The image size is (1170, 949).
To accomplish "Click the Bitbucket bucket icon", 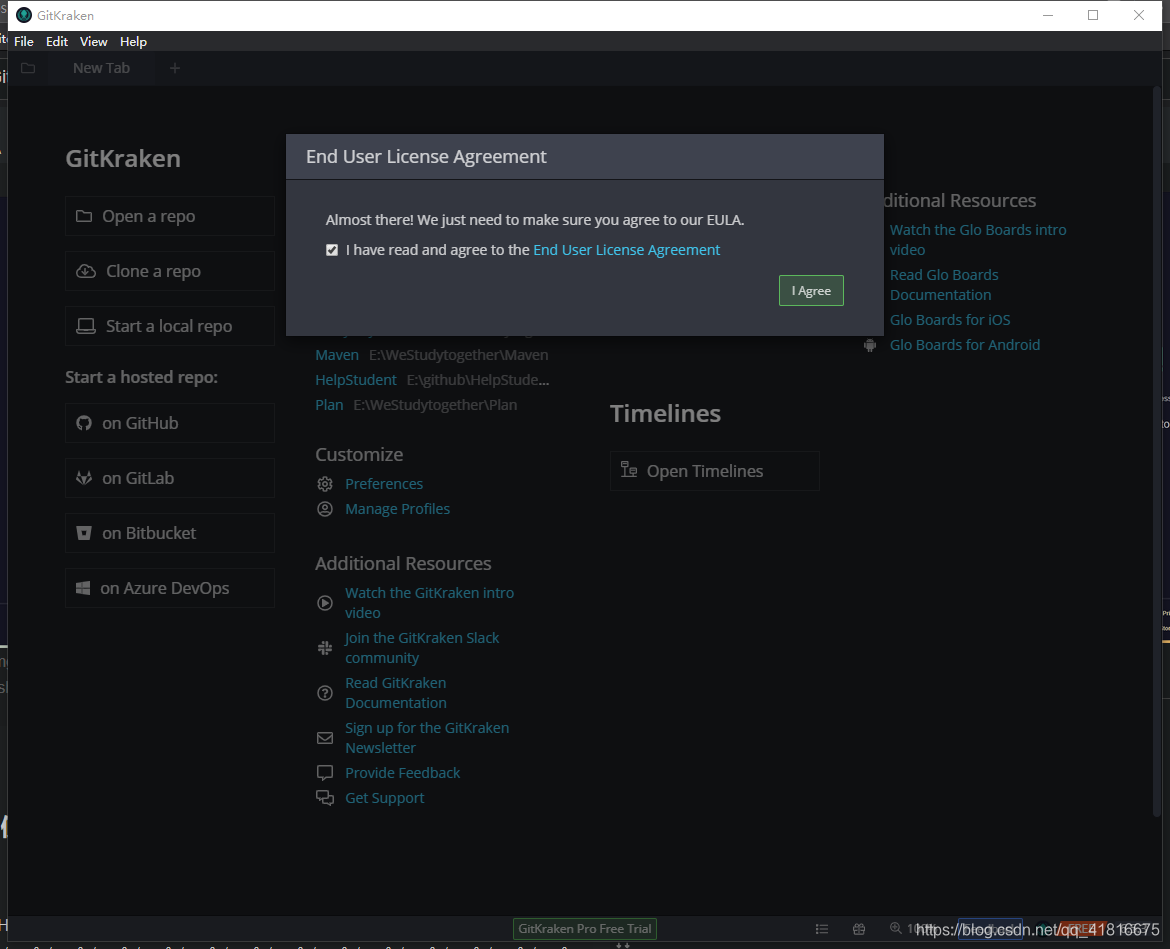I will coord(84,533).
